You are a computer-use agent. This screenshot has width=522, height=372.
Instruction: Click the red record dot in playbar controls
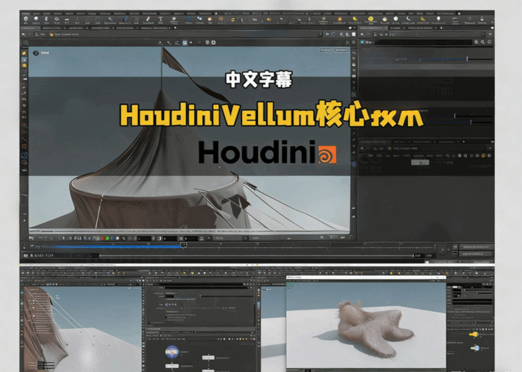[x=102, y=238]
